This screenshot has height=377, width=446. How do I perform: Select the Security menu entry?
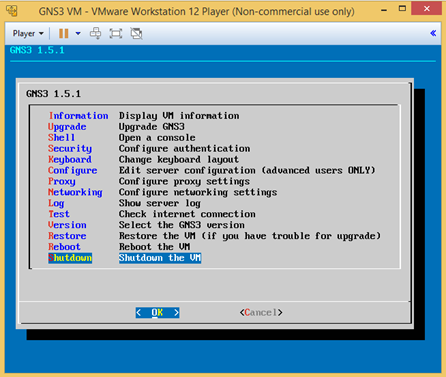(x=70, y=149)
